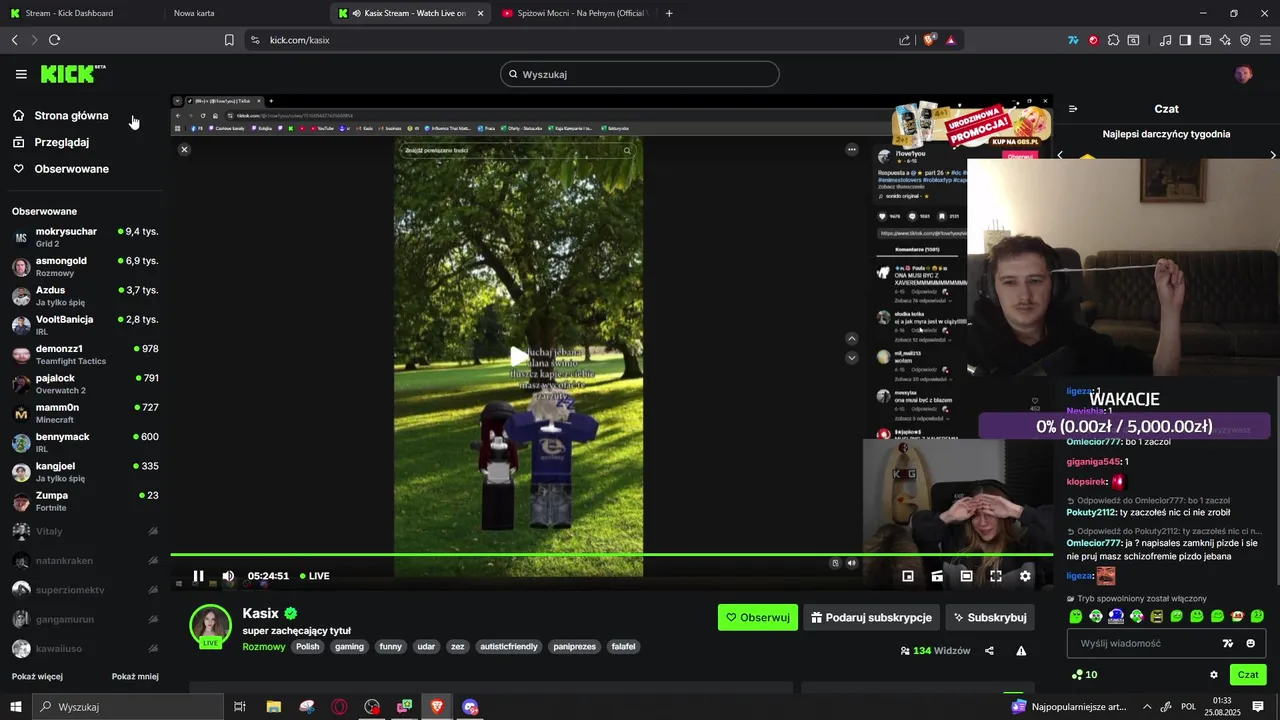
Task: Open chat settings gear
Action: [x=1214, y=675]
